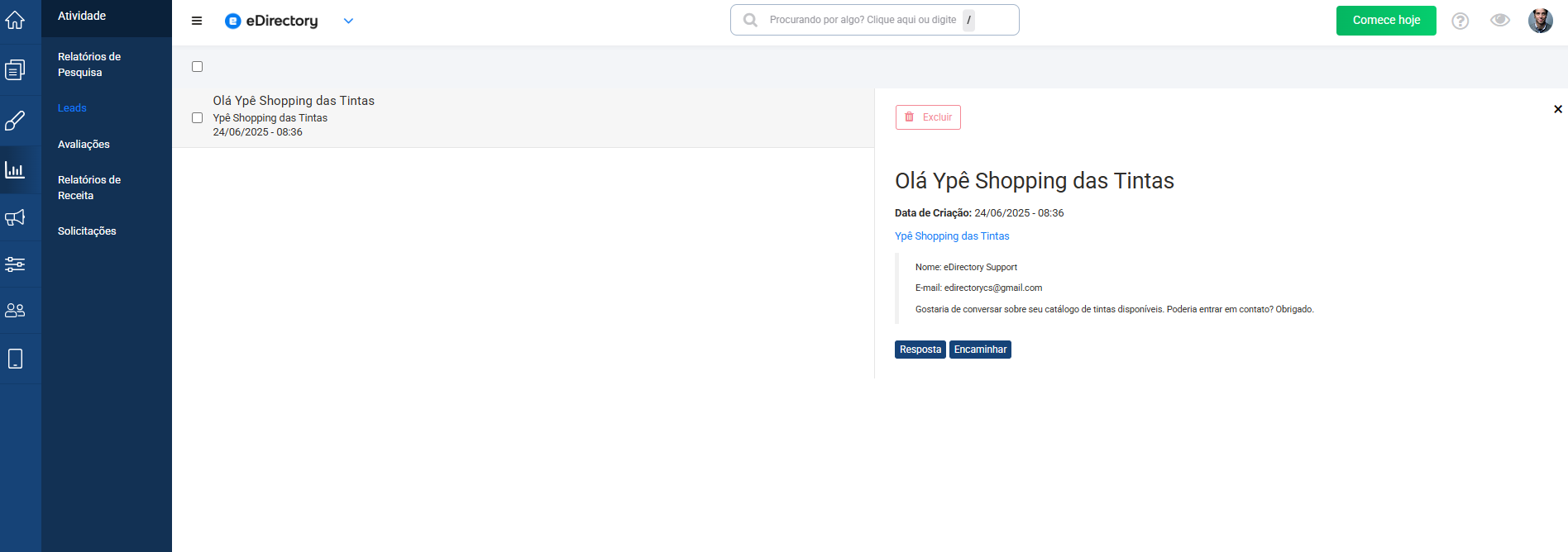The width and height of the screenshot is (1568, 552).
Task: Tick the Olá Ypê Shopping lead checkbox
Action: click(x=197, y=118)
